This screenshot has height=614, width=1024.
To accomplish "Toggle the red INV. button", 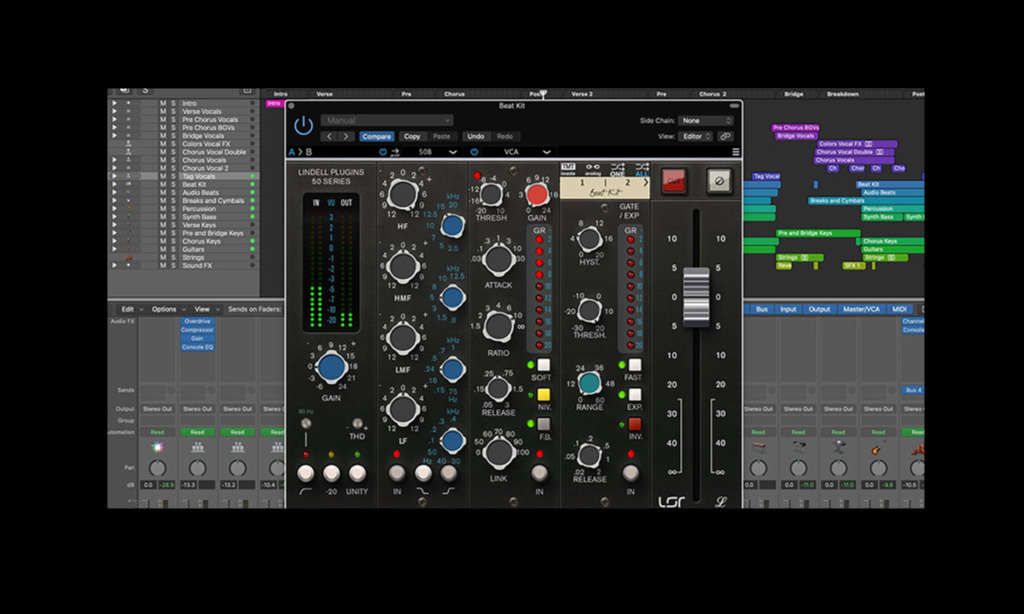I will (635, 424).
